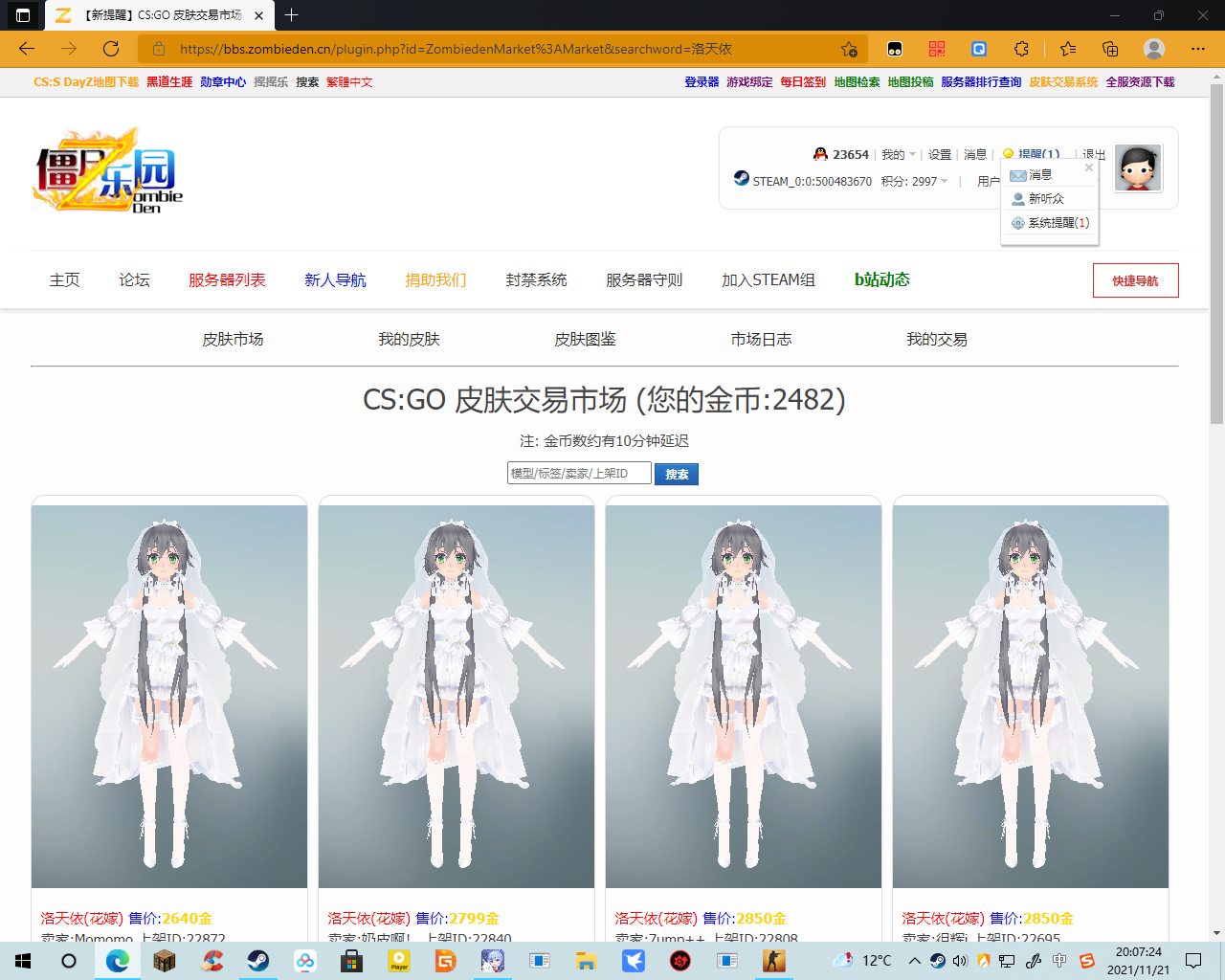Open a new browser tab with plus

tap(292, 15)
